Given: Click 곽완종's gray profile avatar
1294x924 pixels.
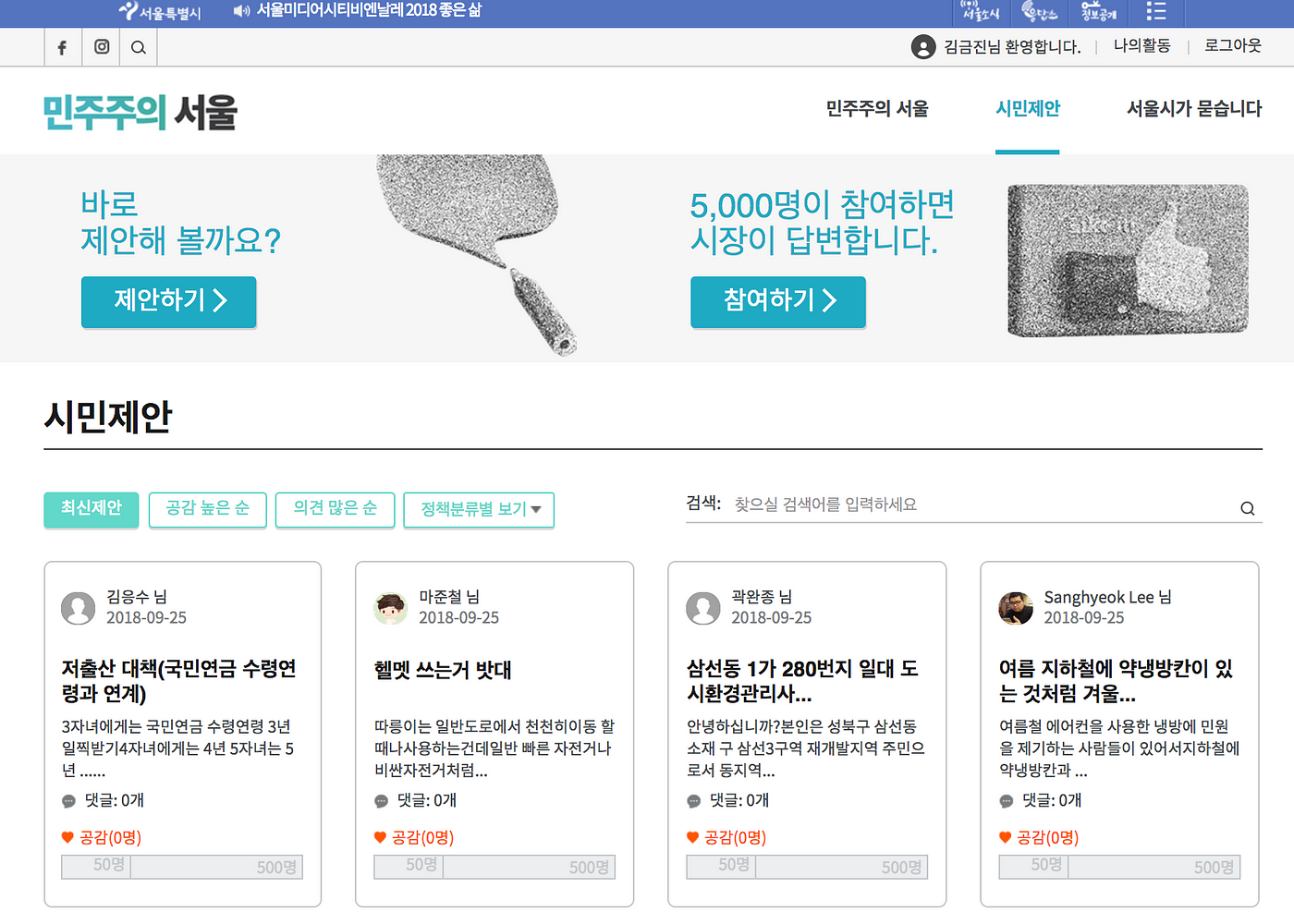Looking at the screenshot, I should [703, 608].
